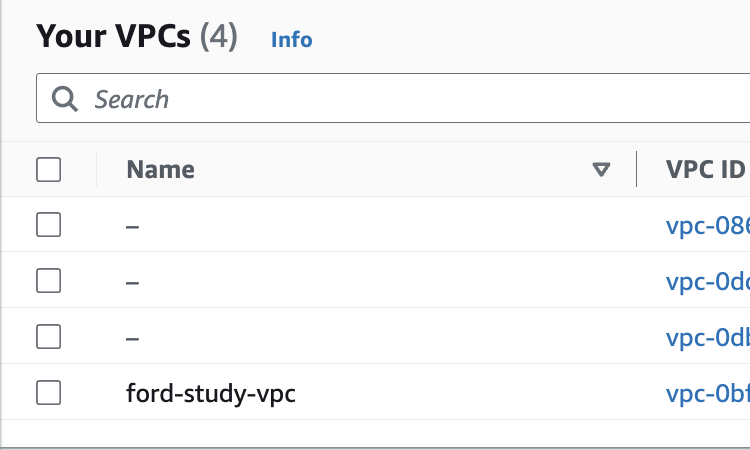Click the ford-study-vpc name cell

(x=211, y=394)
